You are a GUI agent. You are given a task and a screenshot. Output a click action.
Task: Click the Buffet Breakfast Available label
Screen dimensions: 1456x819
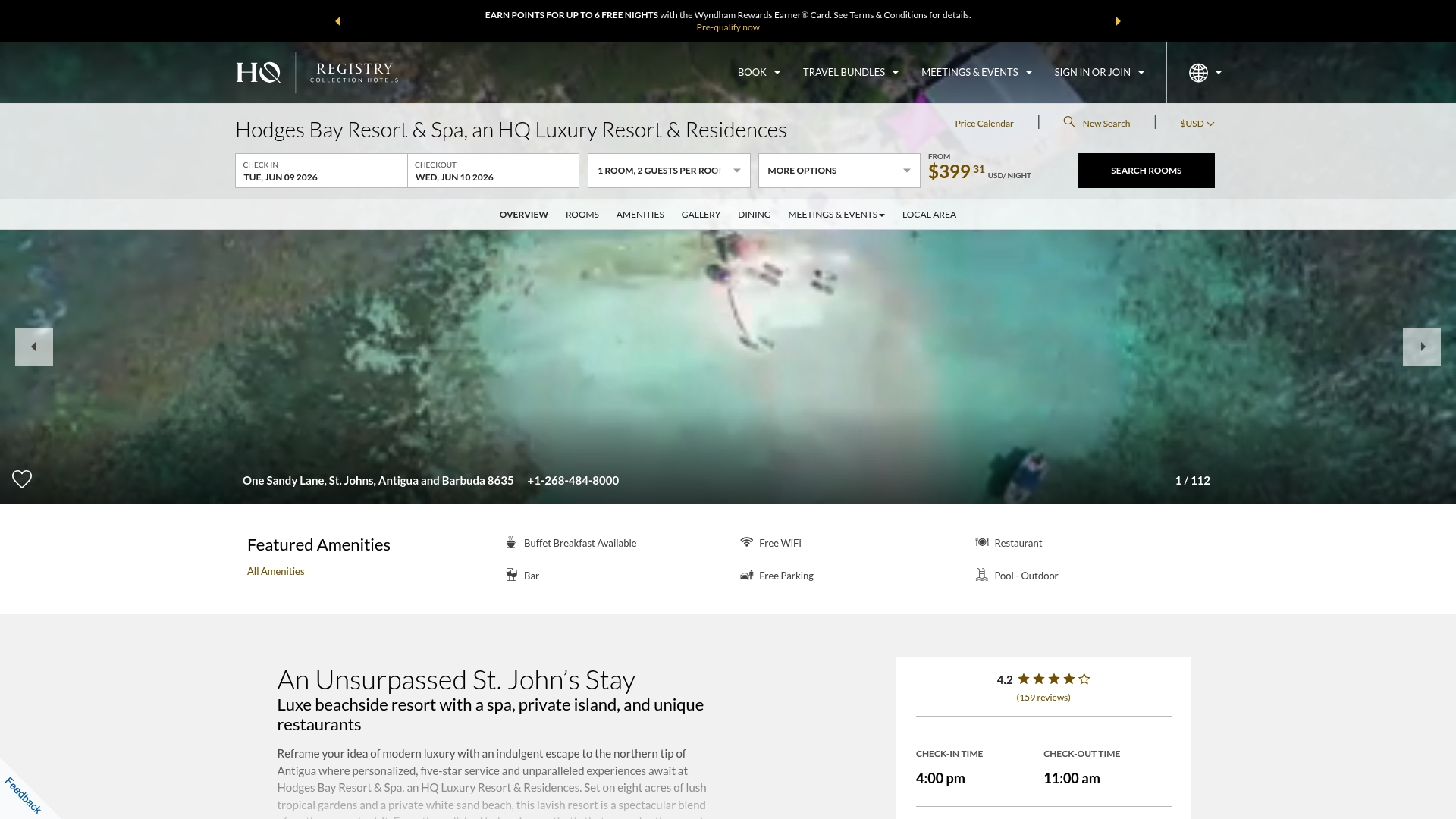tap(580, 543)
